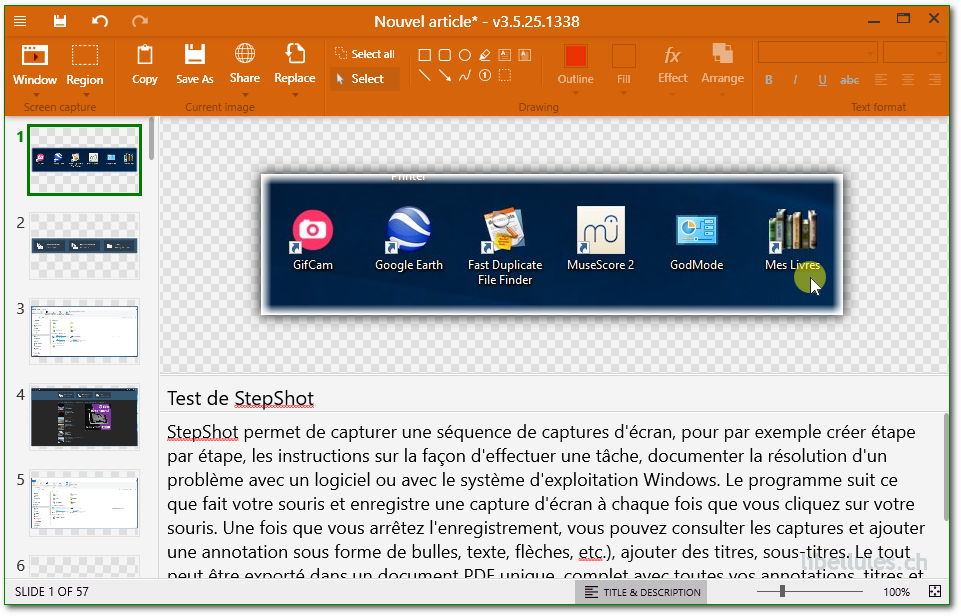Viewport: 961px width, 616px height.
Task: Click the Fill color swatch
Action: click(x=623, y=56)
